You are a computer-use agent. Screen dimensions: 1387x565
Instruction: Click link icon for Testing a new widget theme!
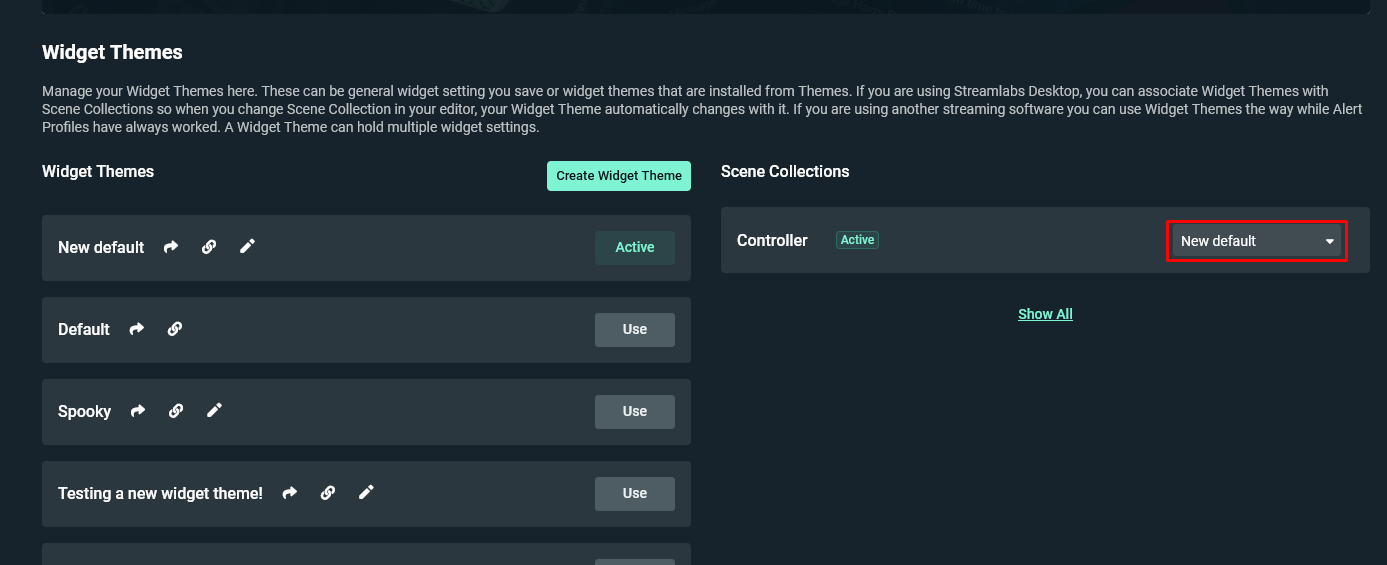coord(328,493)
